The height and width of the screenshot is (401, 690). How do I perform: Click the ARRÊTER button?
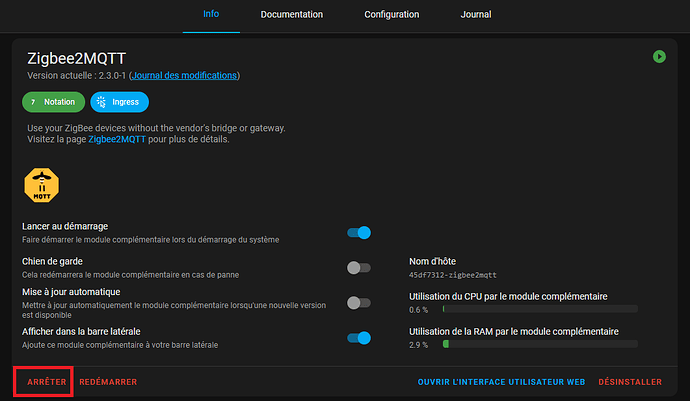[47, 382]
